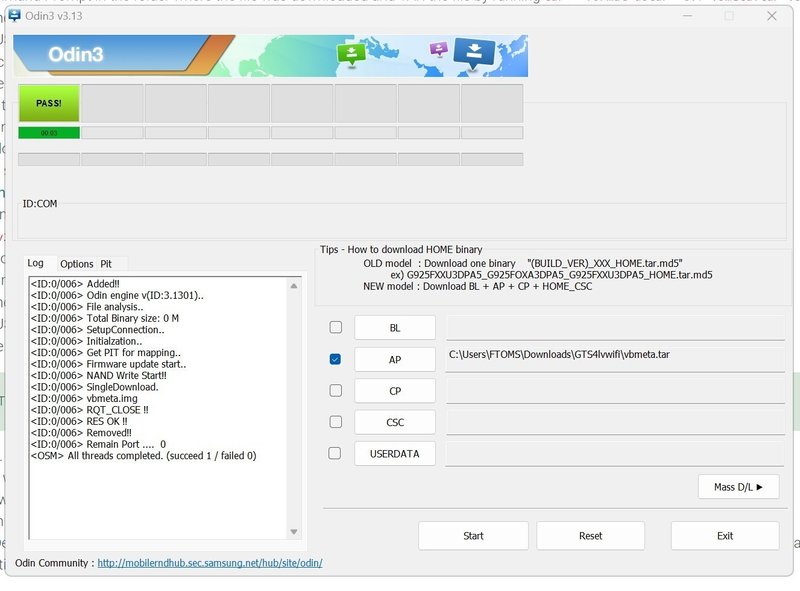The width and height of the screenshot is (800, 591).
Task: Open CSC file browser button
Action: coord(395,423)
